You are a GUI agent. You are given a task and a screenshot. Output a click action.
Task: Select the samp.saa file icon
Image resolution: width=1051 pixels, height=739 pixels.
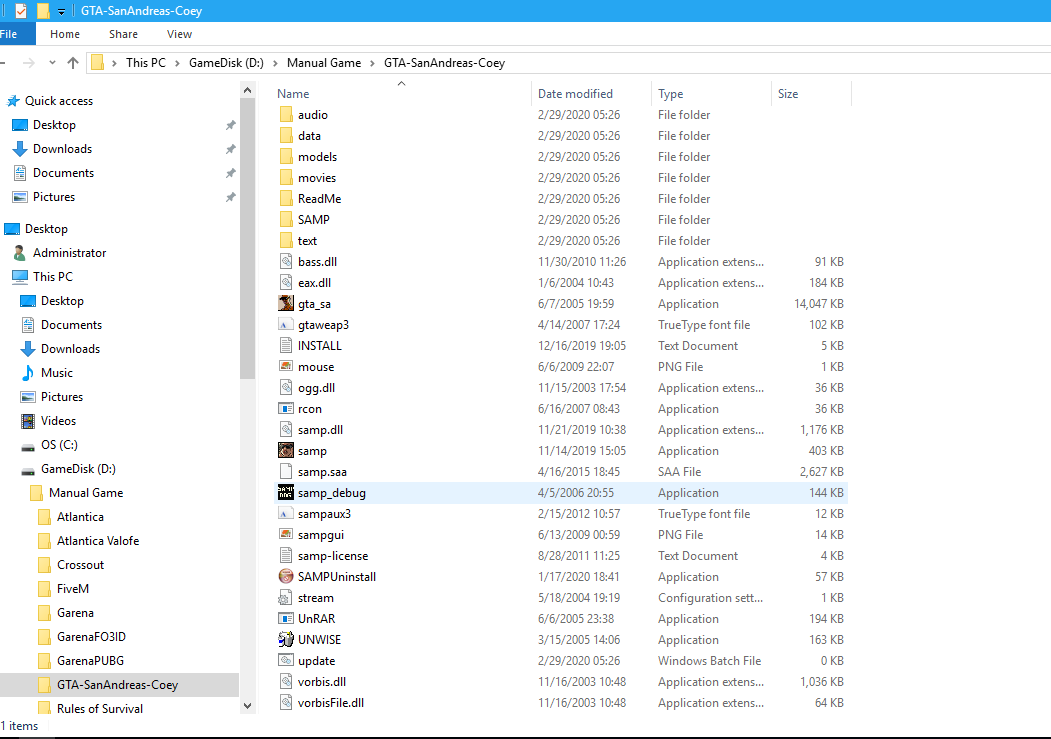(286, 472)
